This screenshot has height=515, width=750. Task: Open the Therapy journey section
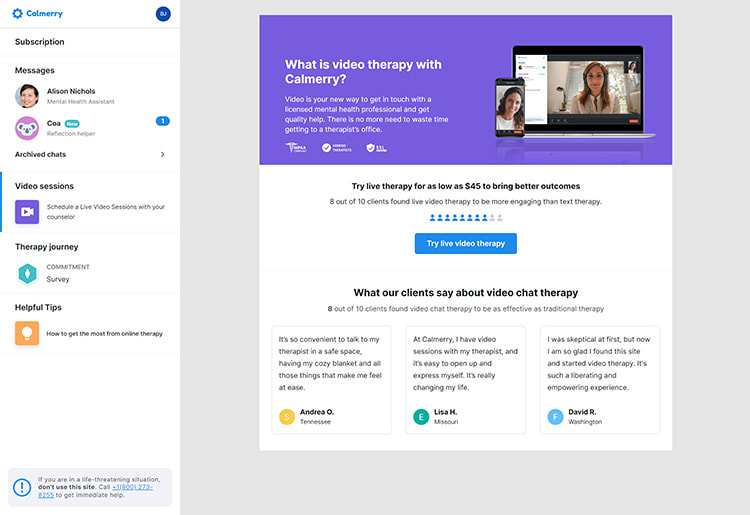click(x=46, y=247)
